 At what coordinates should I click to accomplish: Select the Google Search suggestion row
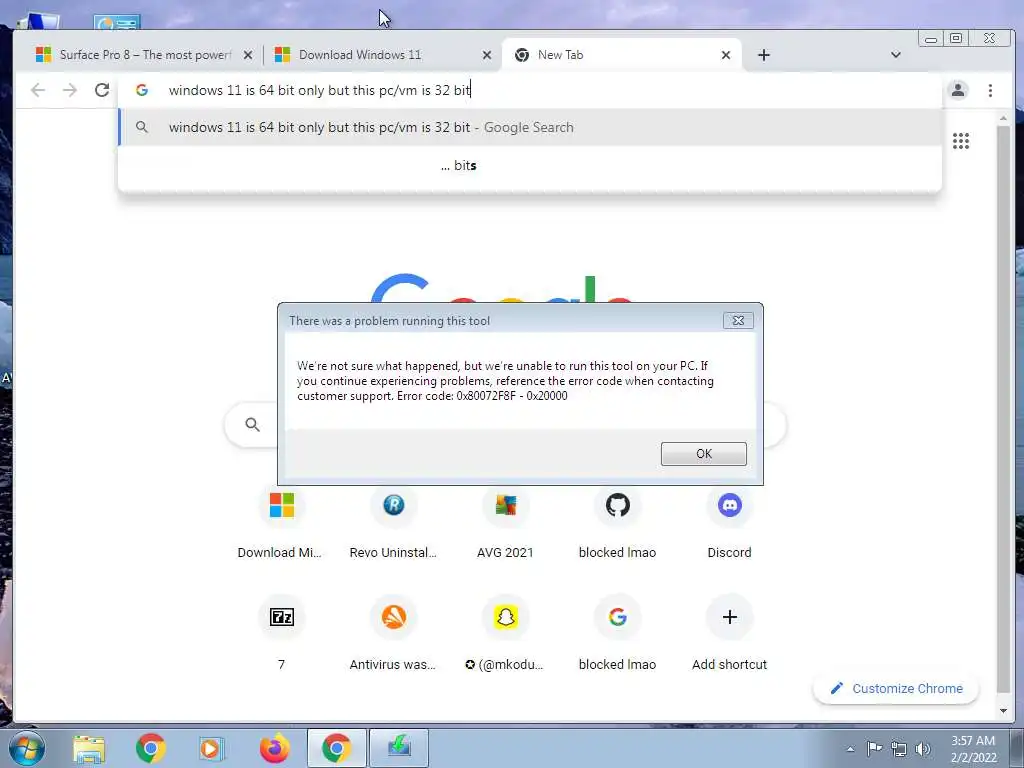coord(530,127)
